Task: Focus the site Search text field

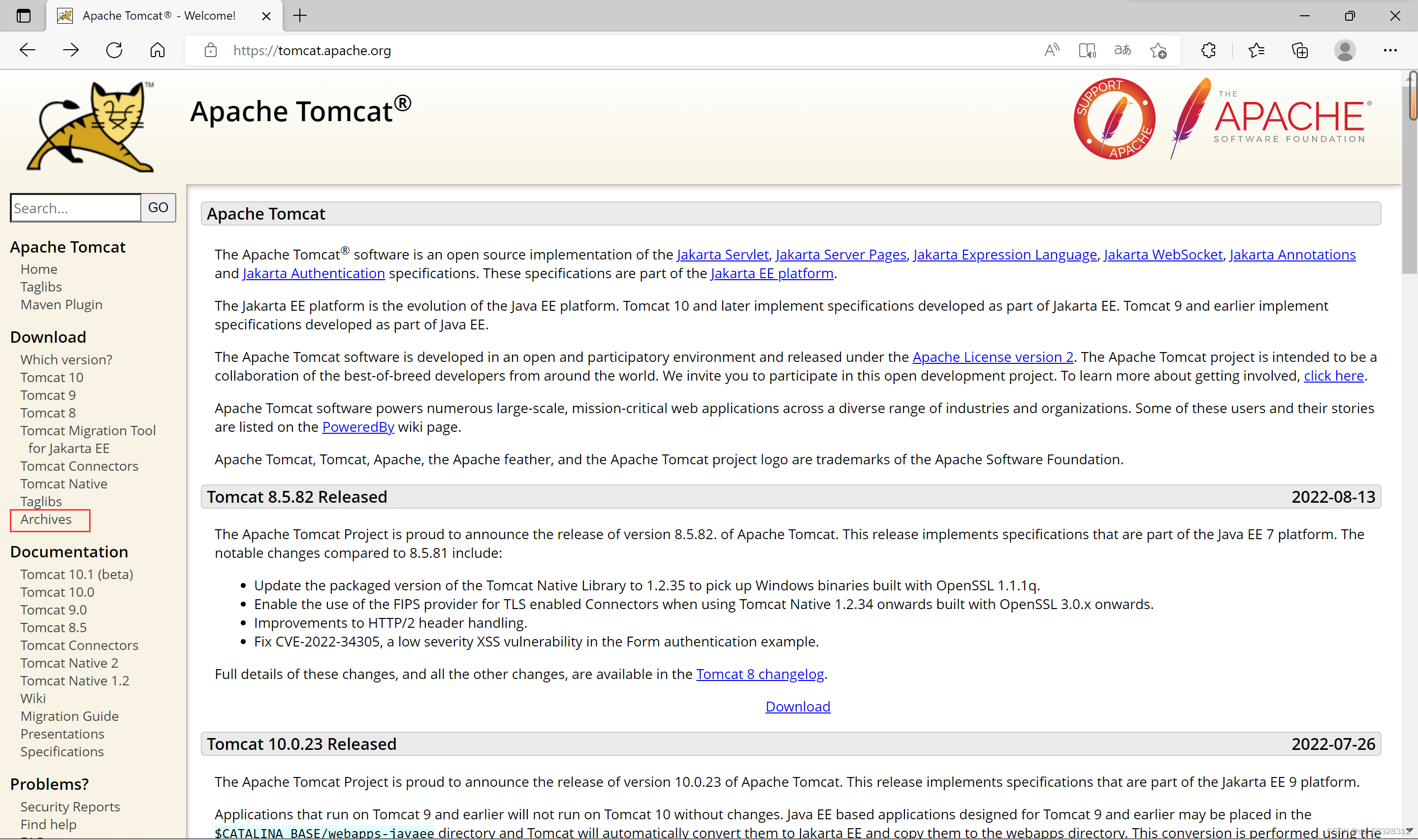Action: coord(75,208)
